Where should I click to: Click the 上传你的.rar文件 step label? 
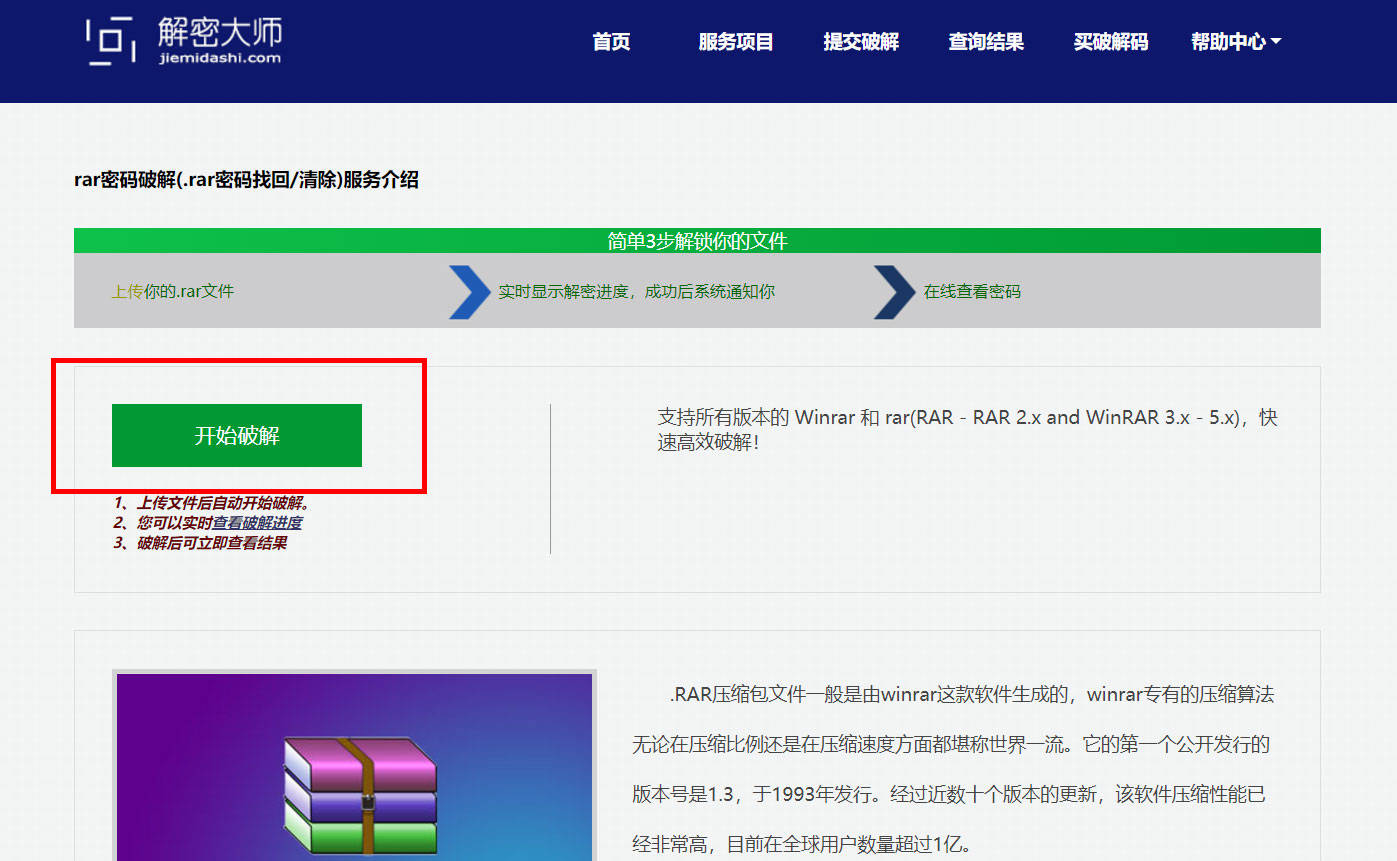point(172,292)
